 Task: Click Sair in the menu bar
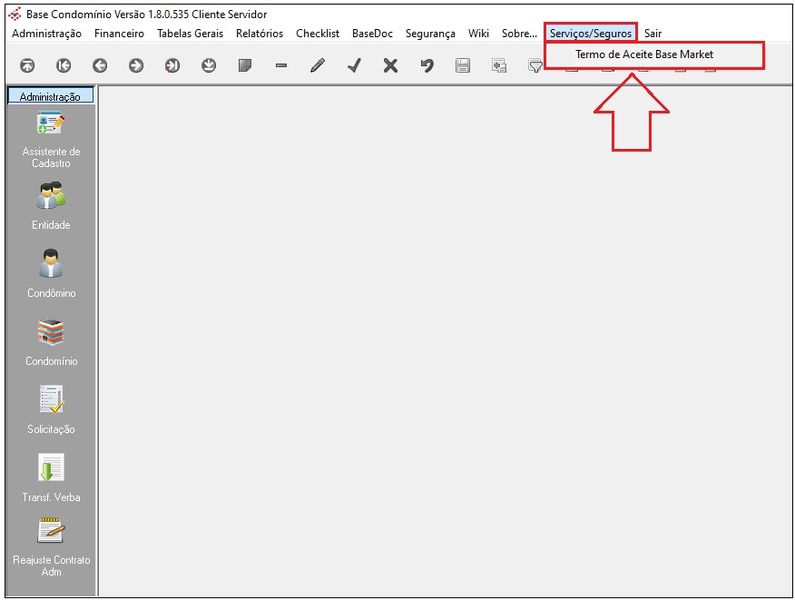click(653, 33)
